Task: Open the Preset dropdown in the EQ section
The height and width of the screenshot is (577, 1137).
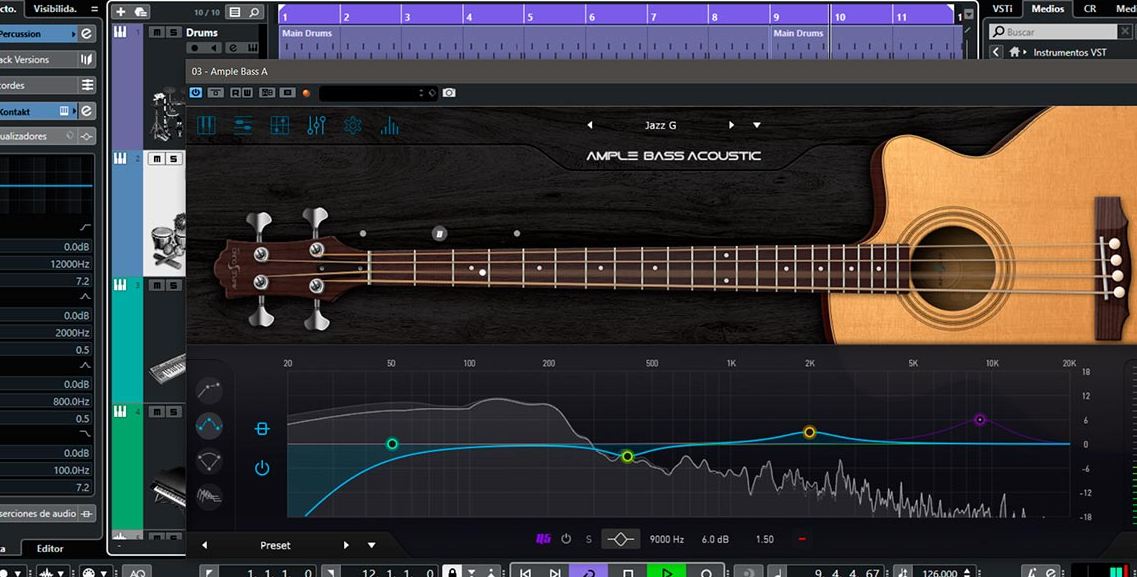Action: 370,545
